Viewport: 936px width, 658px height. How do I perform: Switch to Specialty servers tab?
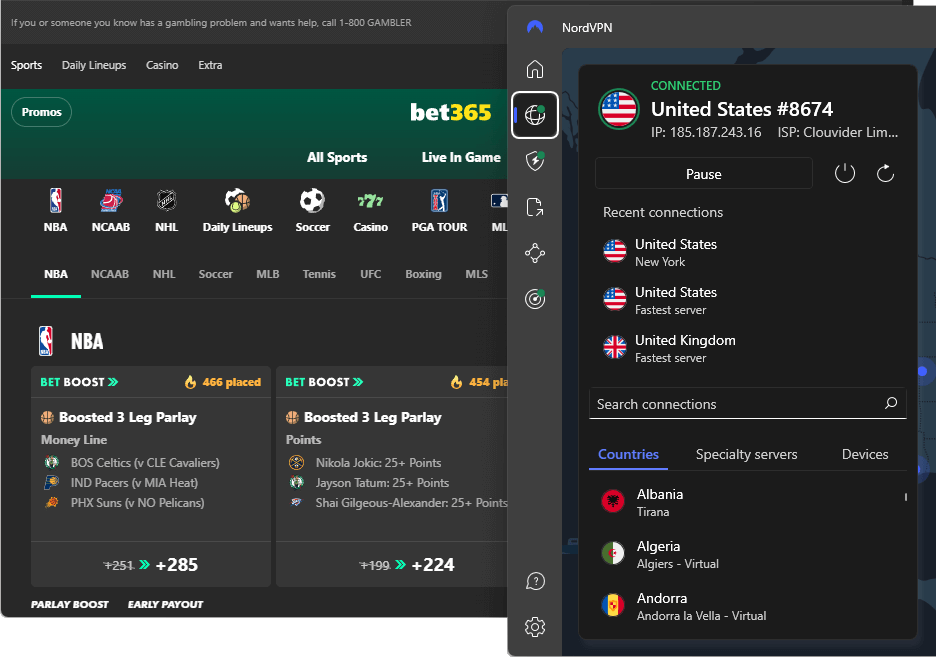coord(746,454)
